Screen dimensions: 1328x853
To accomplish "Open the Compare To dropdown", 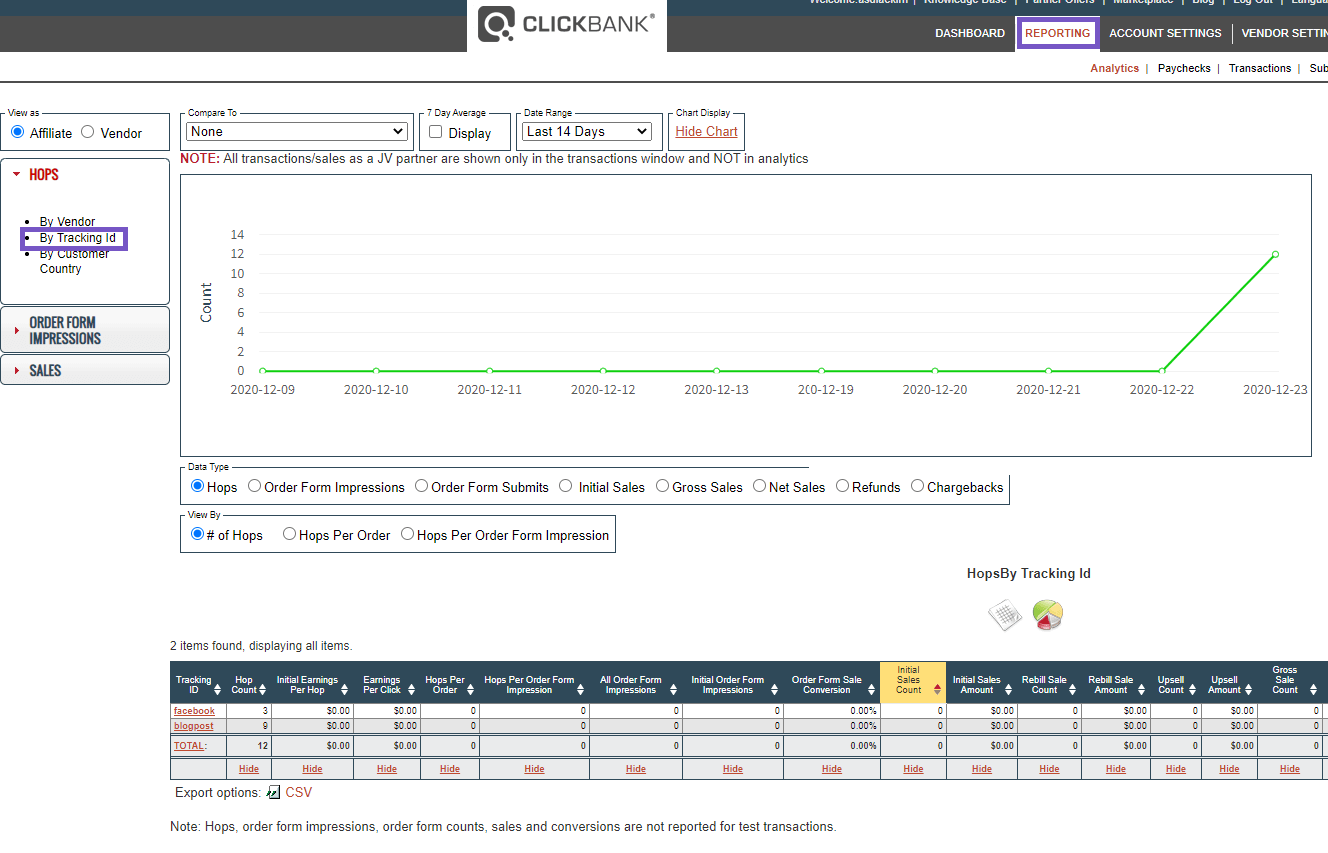I will click(x=297, y=131).
